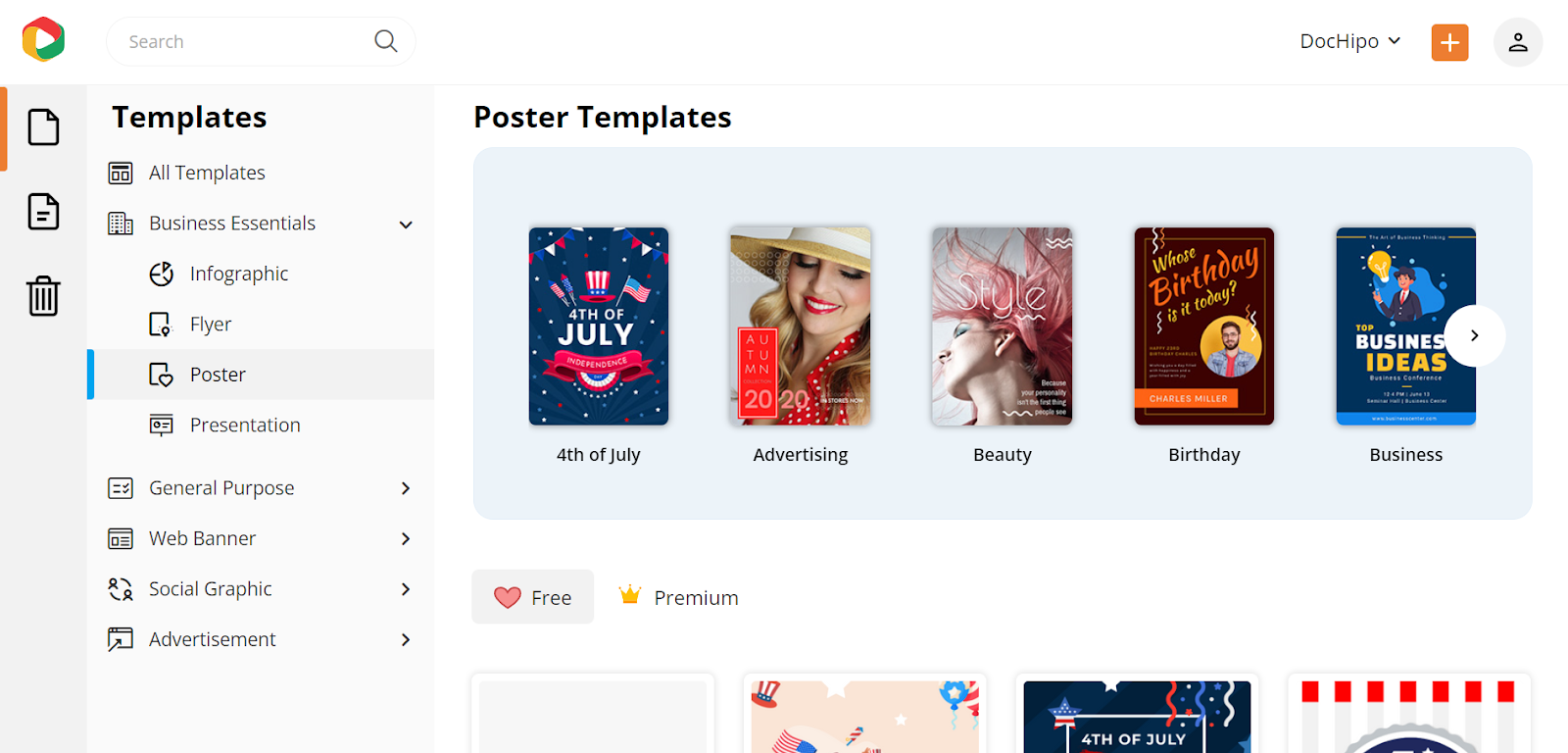Click the Presentation slide icon

(x=161, y=425)
